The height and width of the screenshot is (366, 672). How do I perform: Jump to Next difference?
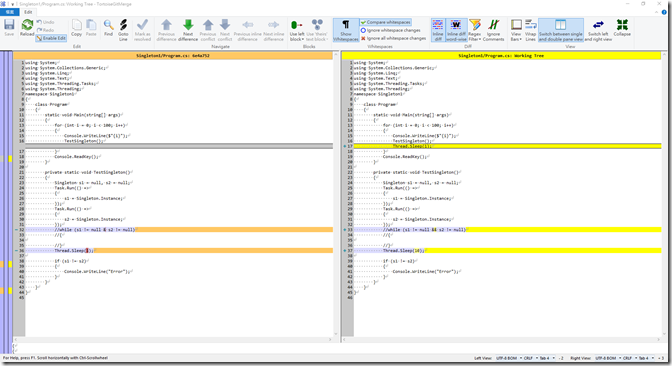click(x=188, y=30)
